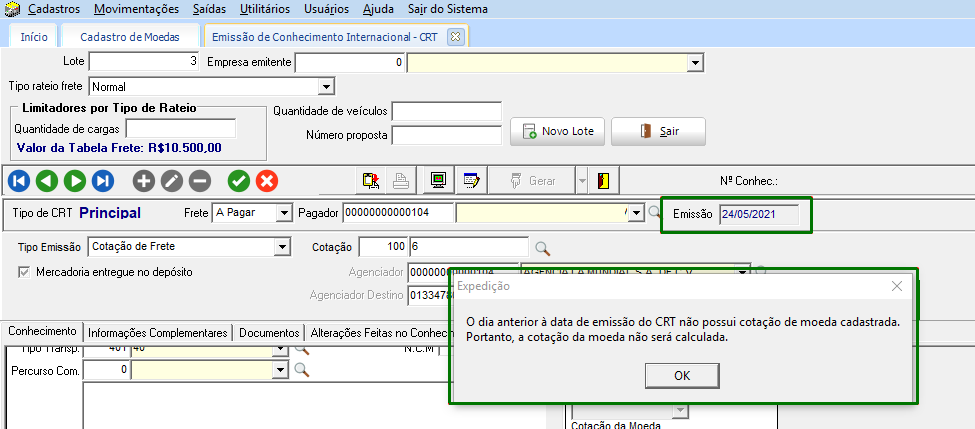Click OK in the Expedição dialog

click(682, 376)
